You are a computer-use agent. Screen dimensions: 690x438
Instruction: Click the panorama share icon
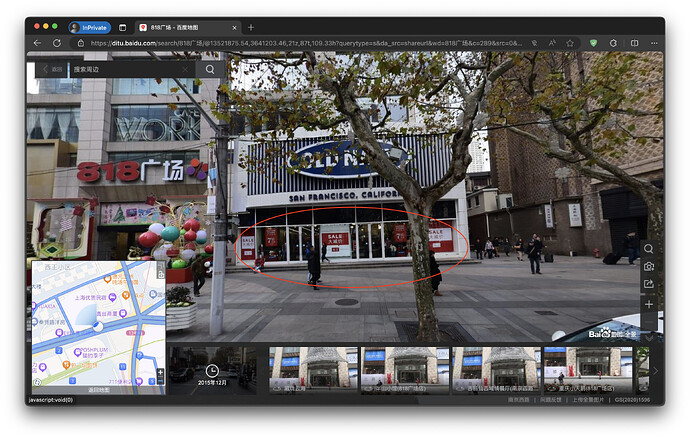(649, 284)
